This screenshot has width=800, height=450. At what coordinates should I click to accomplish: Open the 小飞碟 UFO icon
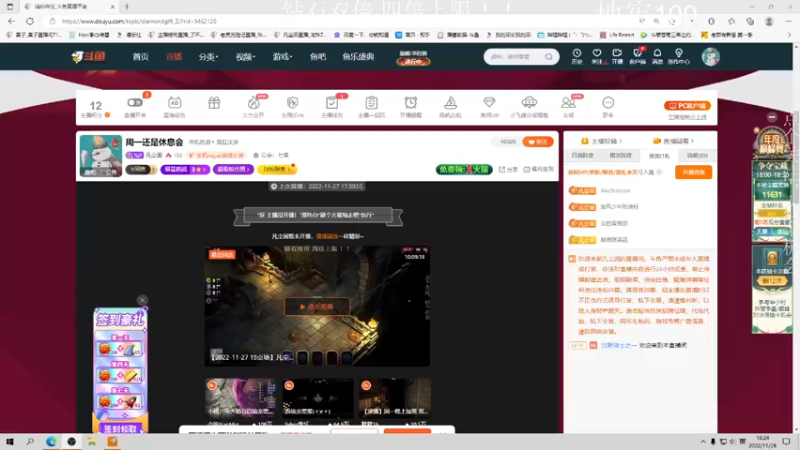point(529,106)
